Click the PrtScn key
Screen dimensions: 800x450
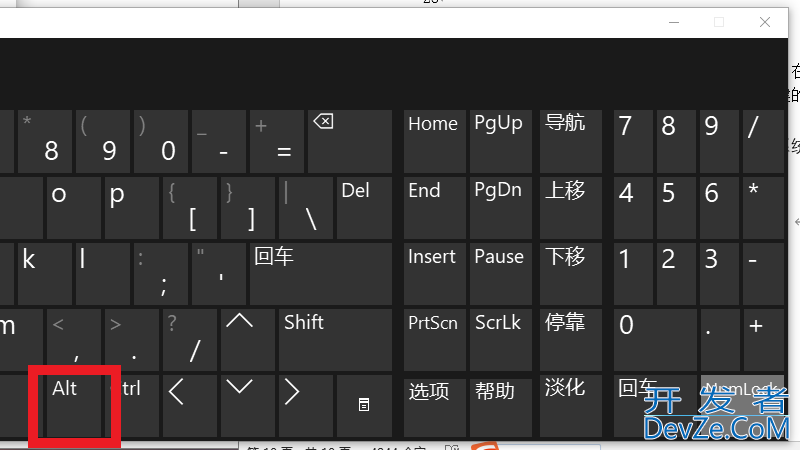(435, 340)
